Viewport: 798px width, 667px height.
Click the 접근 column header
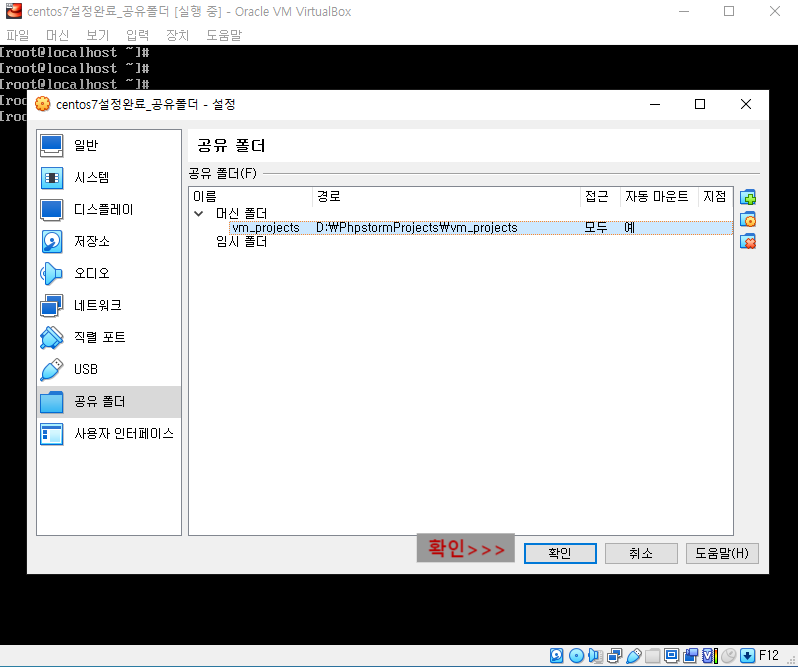(601, 196)
